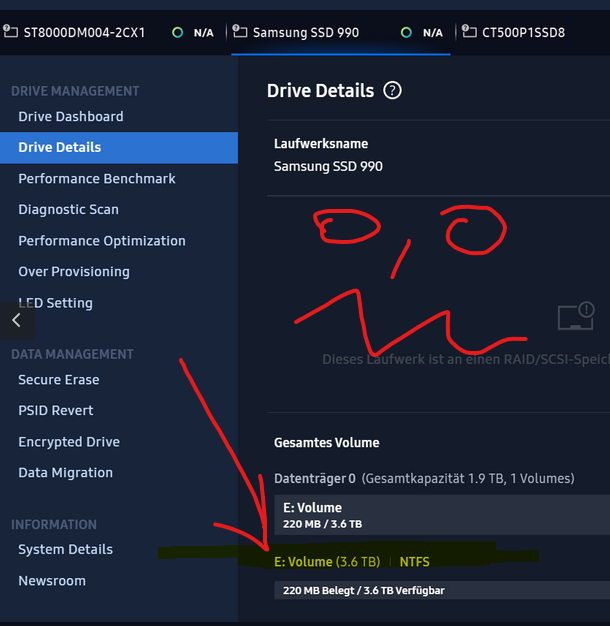The image size is (610, 626).
Task: Click the drive icon beside ST8000DM004-2CX1
Action: click(10, 32)
